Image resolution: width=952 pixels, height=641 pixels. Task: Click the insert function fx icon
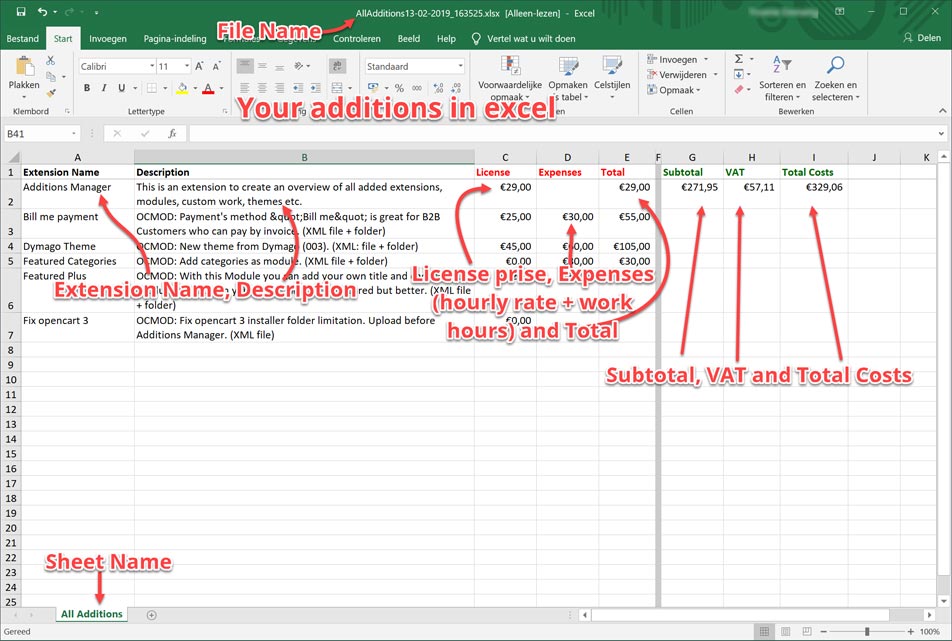[172, 134]
